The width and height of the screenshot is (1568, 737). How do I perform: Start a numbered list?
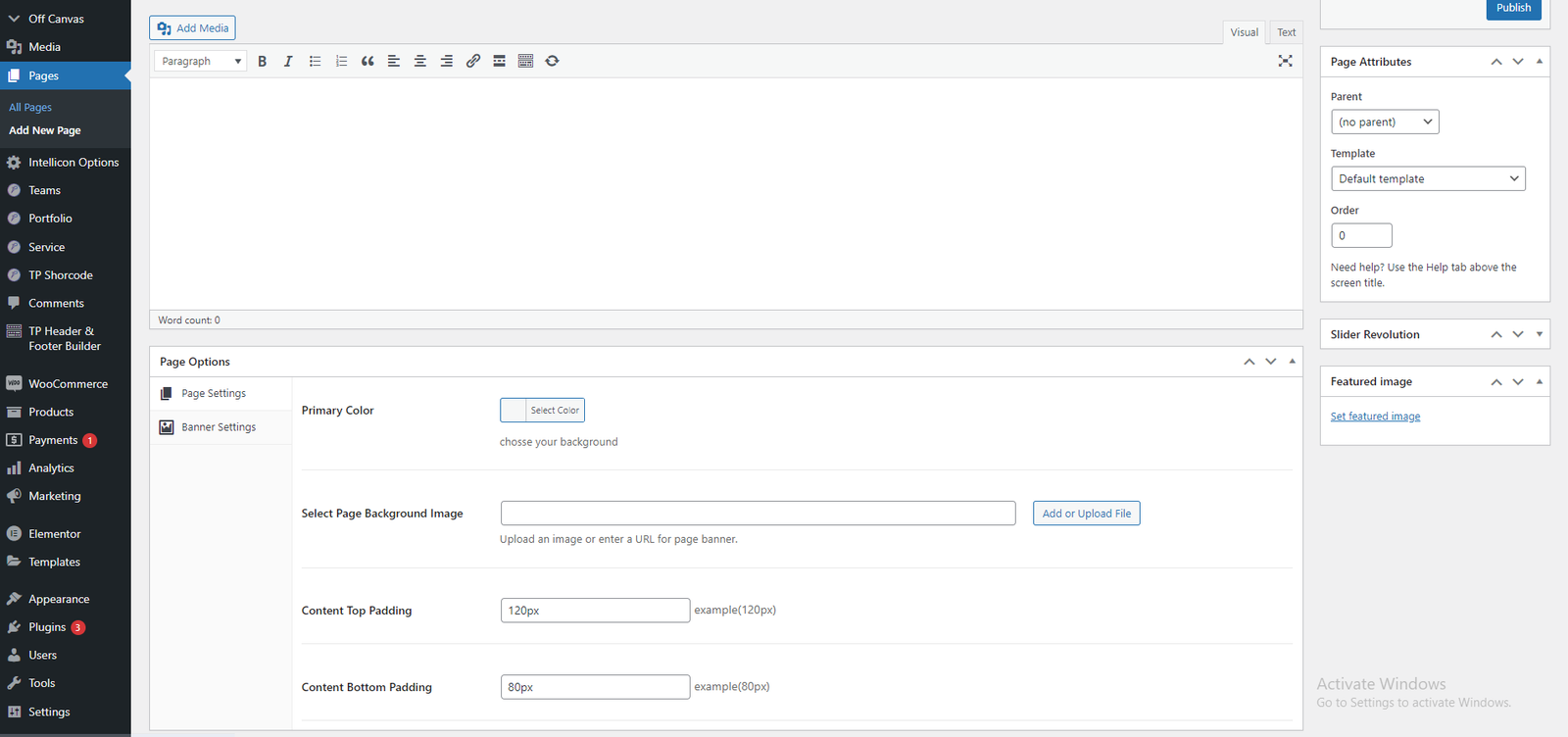tap(341, 61)
